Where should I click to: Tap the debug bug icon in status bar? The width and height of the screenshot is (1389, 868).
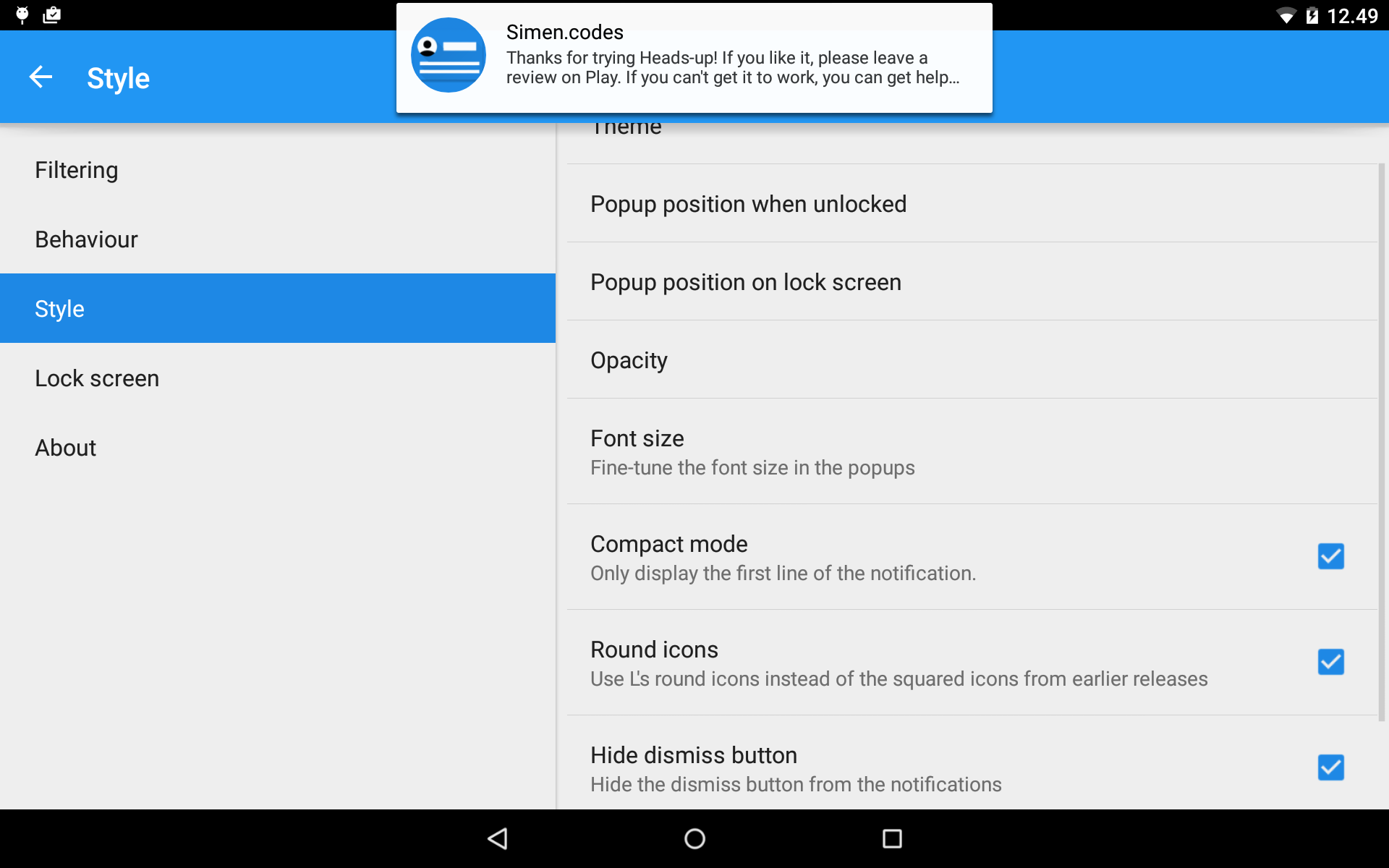pyautogui.click(x=22, y=15)
